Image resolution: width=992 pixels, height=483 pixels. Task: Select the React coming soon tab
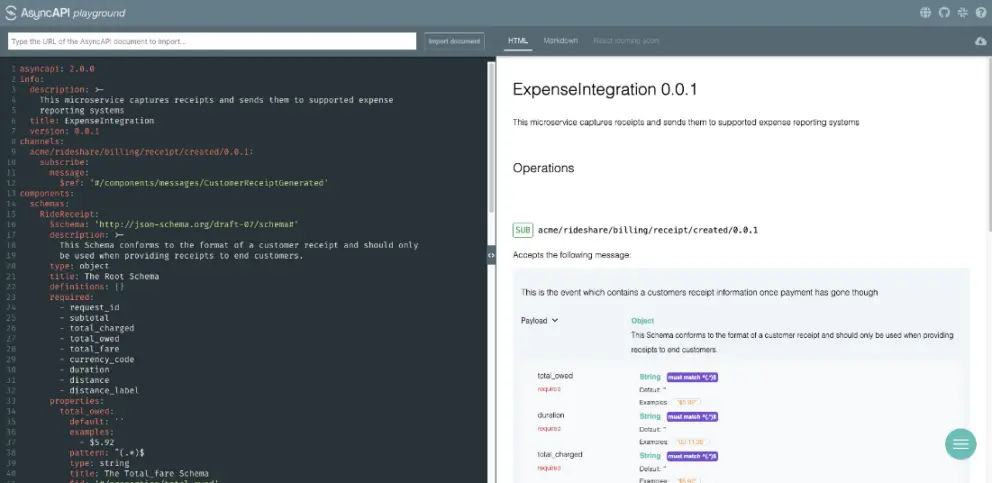coord(626,41)
